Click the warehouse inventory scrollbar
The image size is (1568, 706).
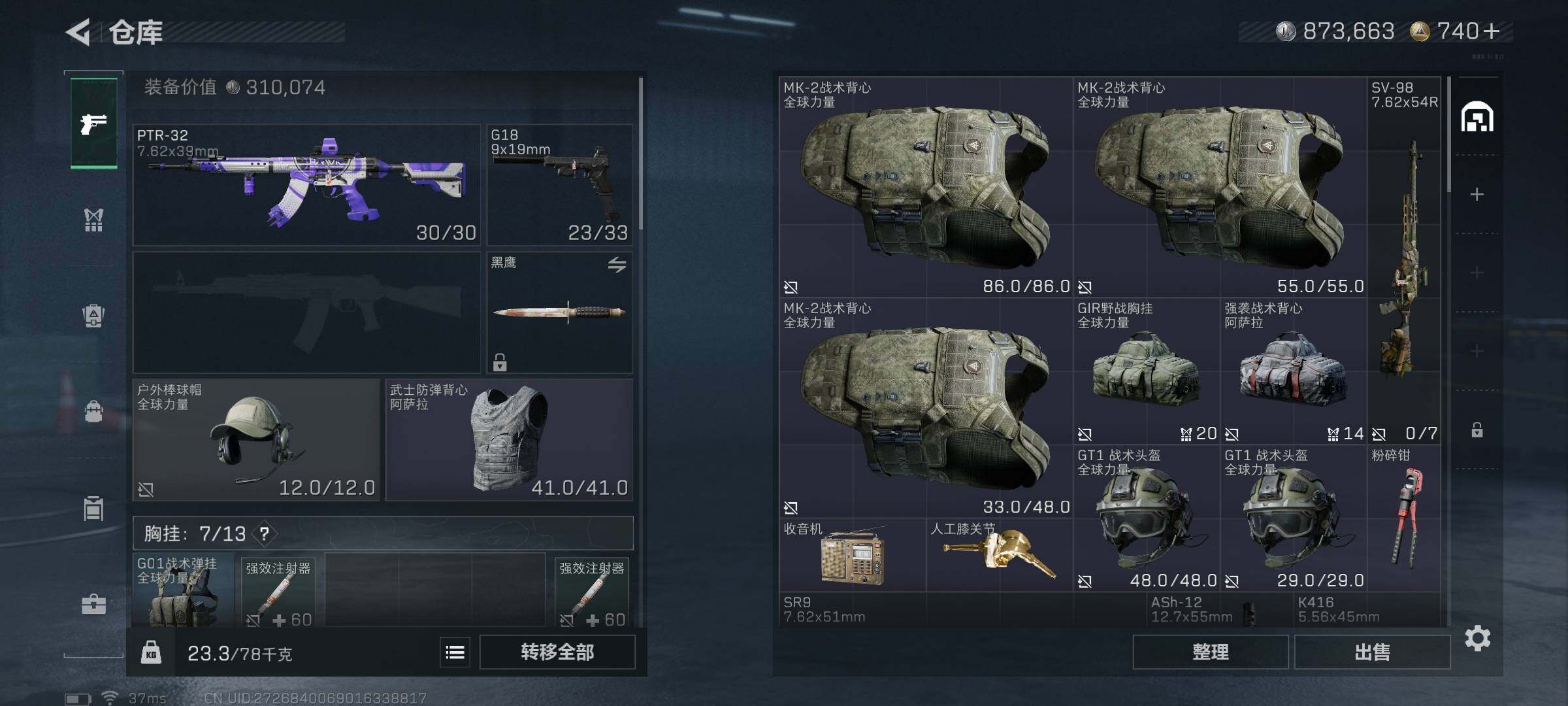click(1449, 135)
